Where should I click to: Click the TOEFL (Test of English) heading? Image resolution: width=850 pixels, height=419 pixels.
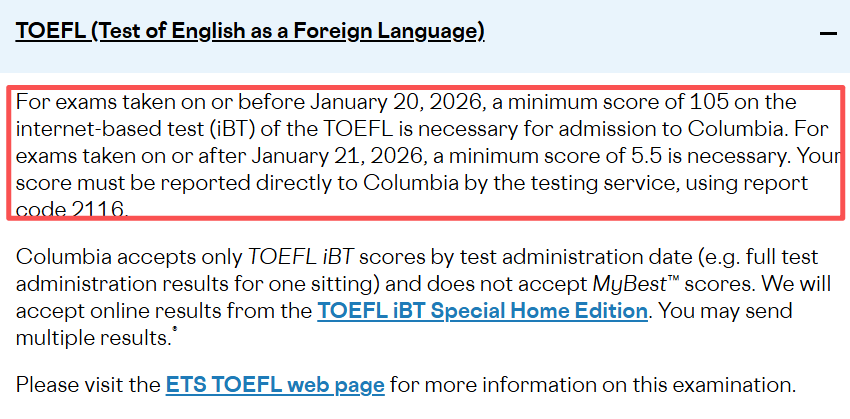[x=250, y=32]
